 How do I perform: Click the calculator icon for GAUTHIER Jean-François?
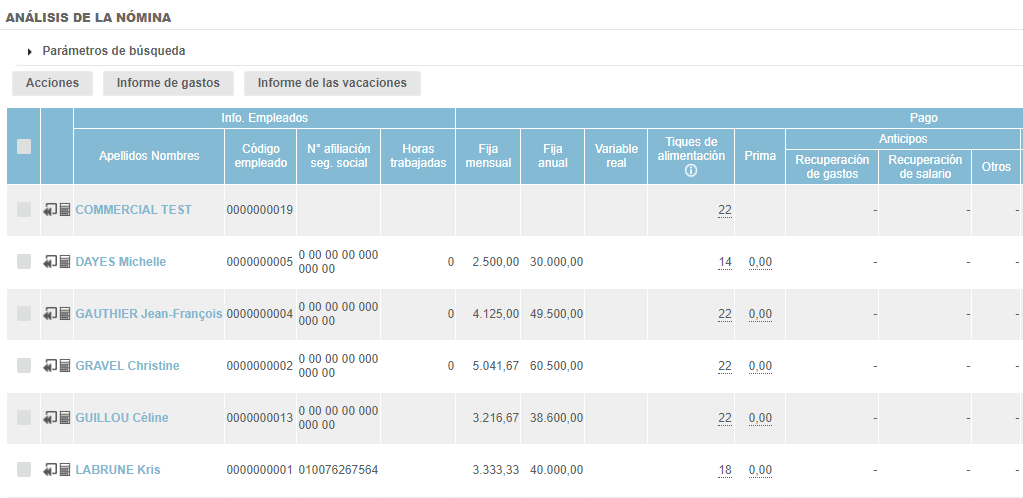[x=65, y=314]
